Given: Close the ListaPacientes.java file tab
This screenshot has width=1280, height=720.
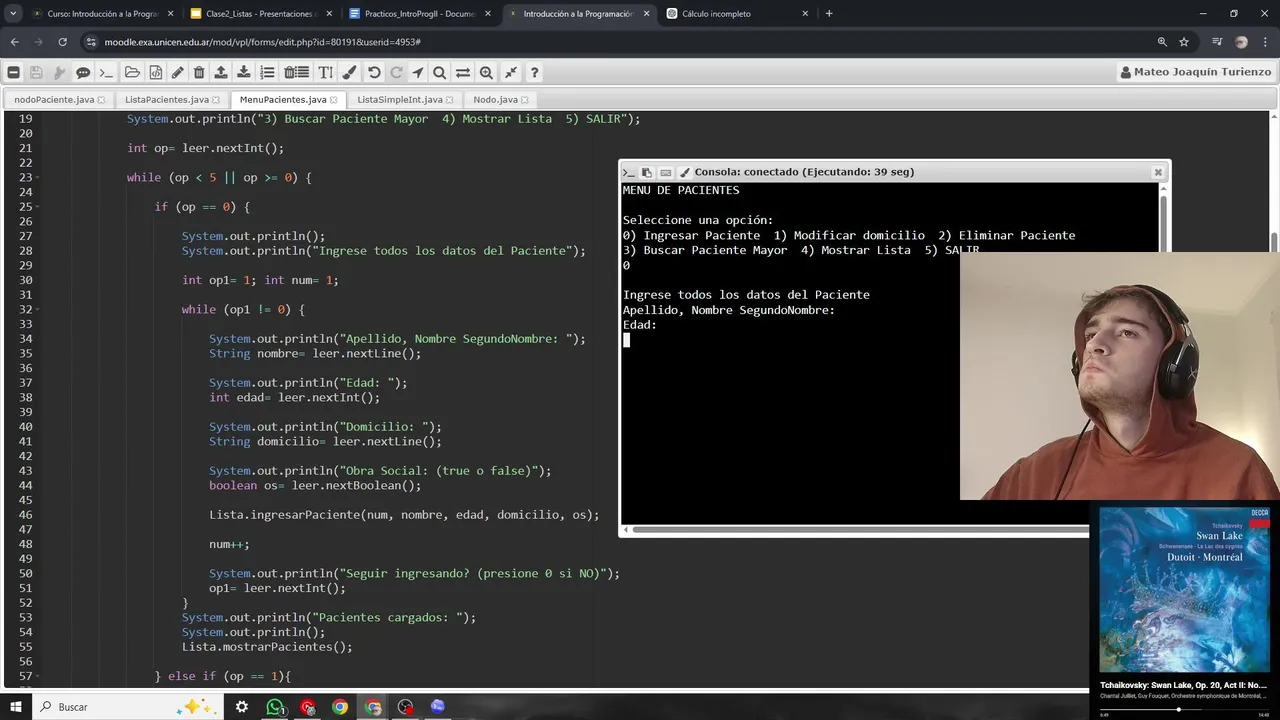Looking at the screenshot, I should 215,100.
